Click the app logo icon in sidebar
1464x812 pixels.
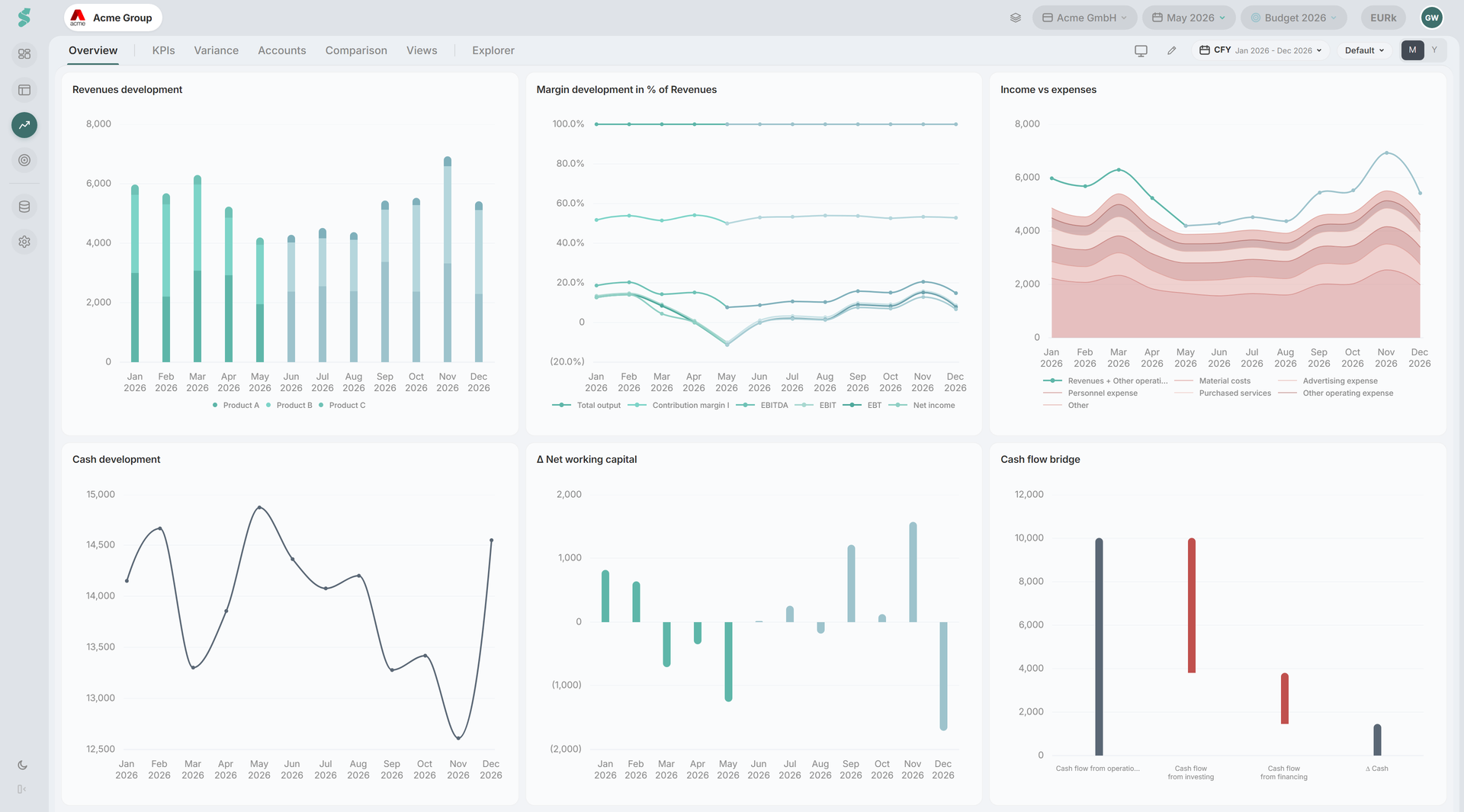pyautogui.click(x=24, y=18)
